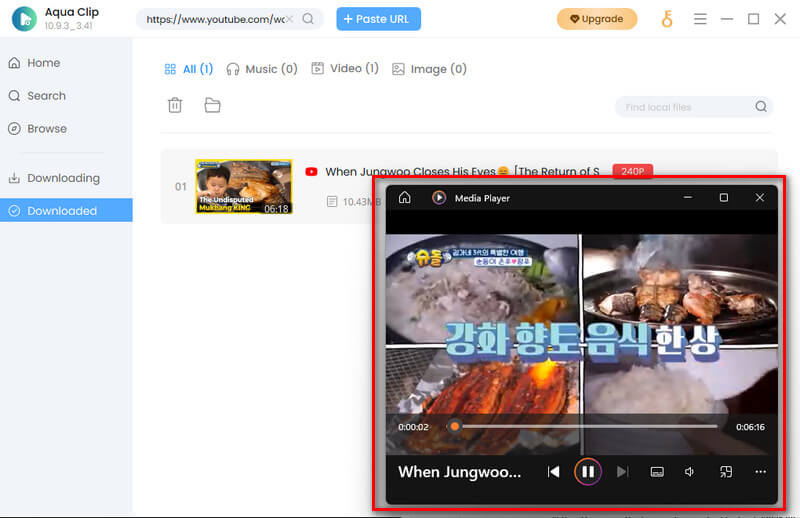
Task: Maximize the Media Player window
Action: [x=723, y=197]
